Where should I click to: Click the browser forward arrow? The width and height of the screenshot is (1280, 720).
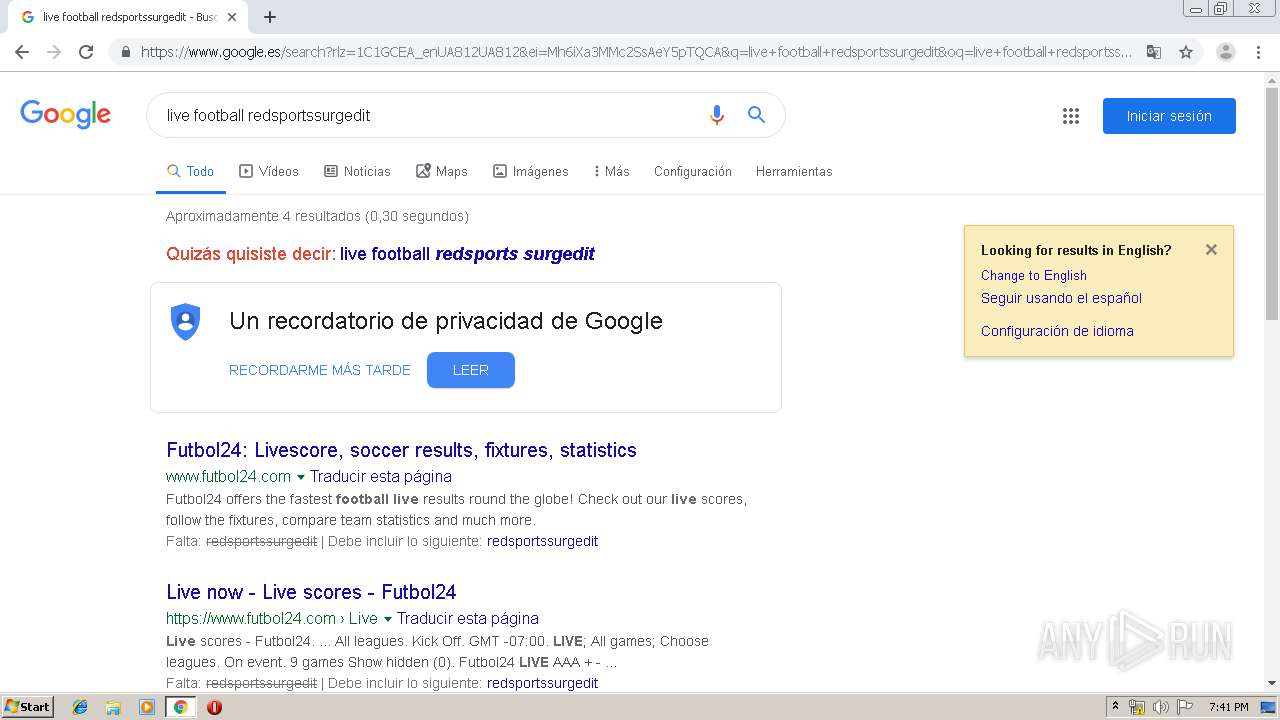point(54,52)
